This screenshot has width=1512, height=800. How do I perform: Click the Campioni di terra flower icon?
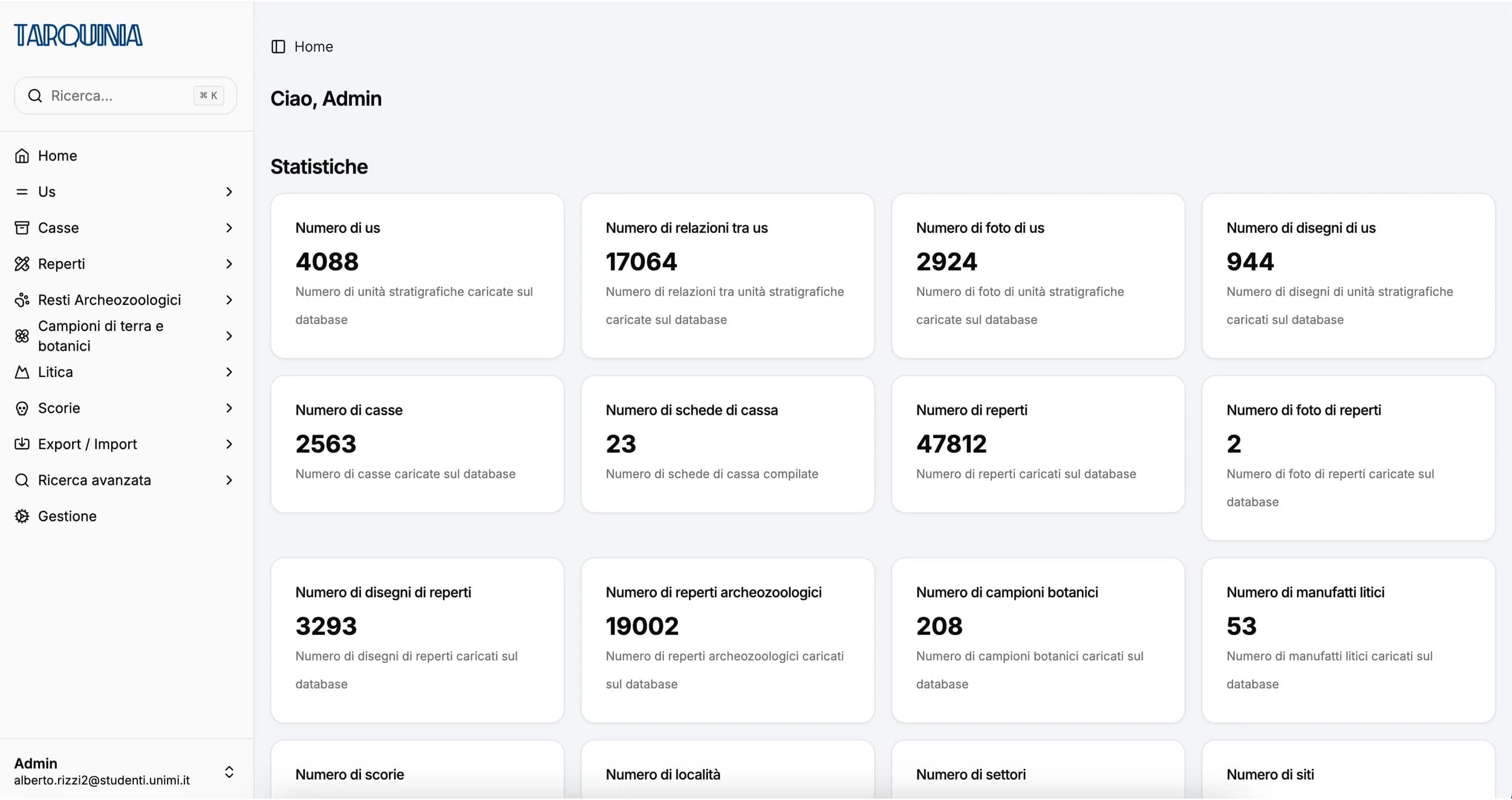tap(22, 336)
